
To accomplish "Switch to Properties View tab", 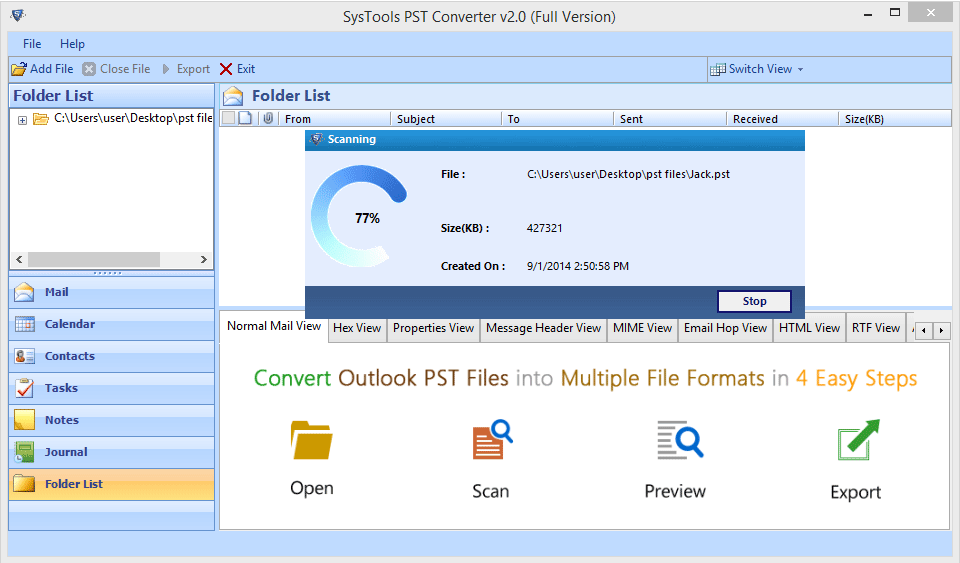I will [433, 328].
